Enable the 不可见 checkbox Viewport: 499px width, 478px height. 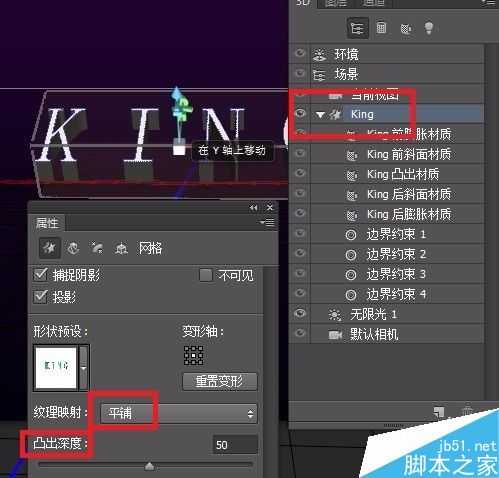pyautogui.click(x=206, y=275)
